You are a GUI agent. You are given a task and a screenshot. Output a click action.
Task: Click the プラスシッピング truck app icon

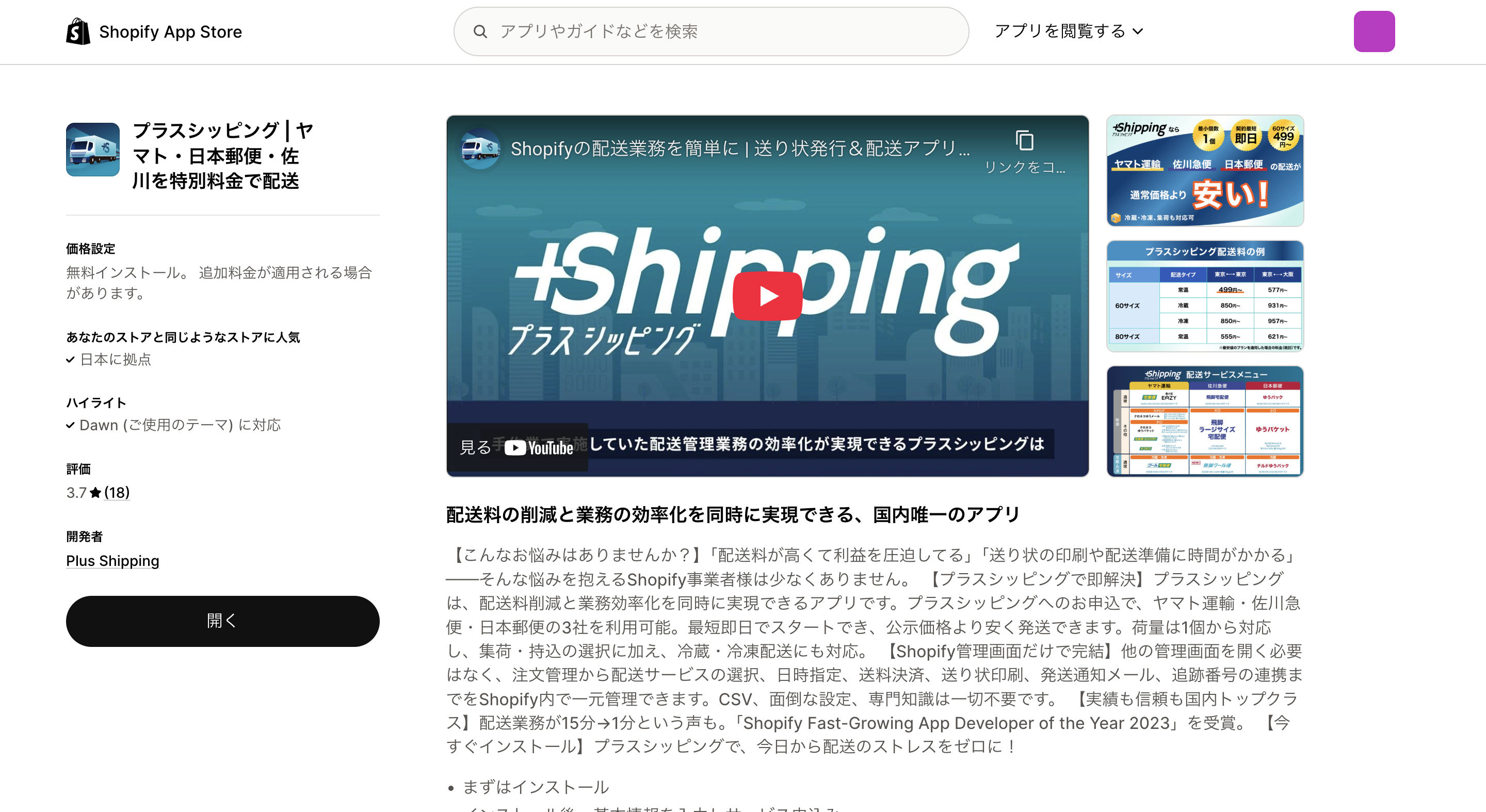coord(93,150)
